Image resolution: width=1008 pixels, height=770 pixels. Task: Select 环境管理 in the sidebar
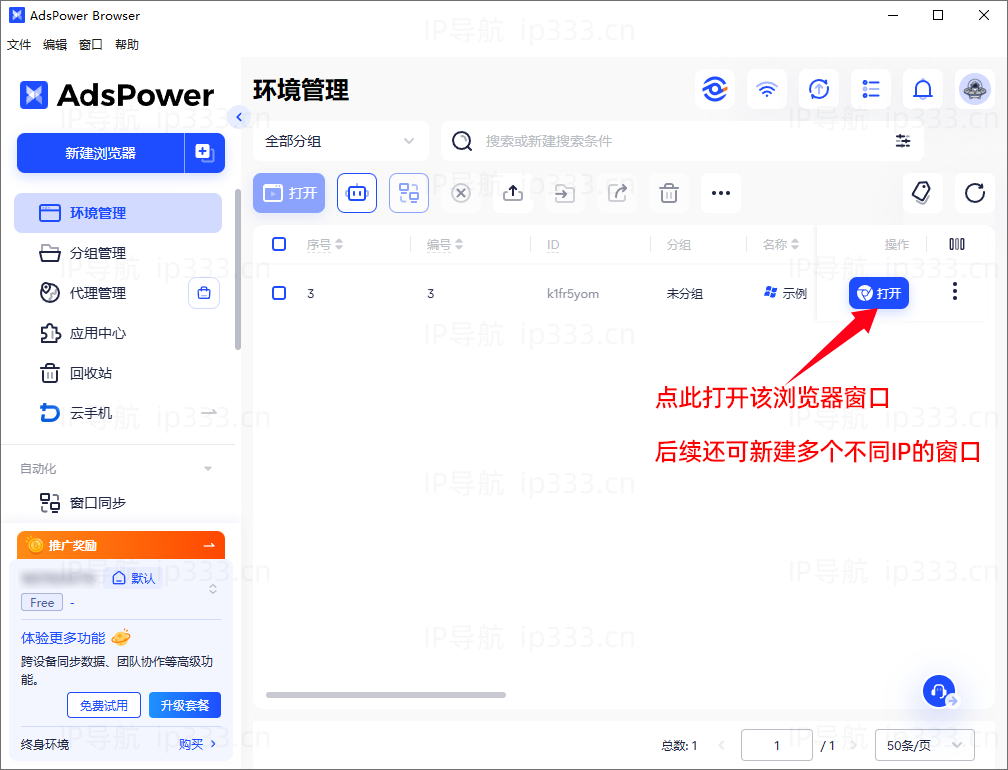(x=118, y=213)
